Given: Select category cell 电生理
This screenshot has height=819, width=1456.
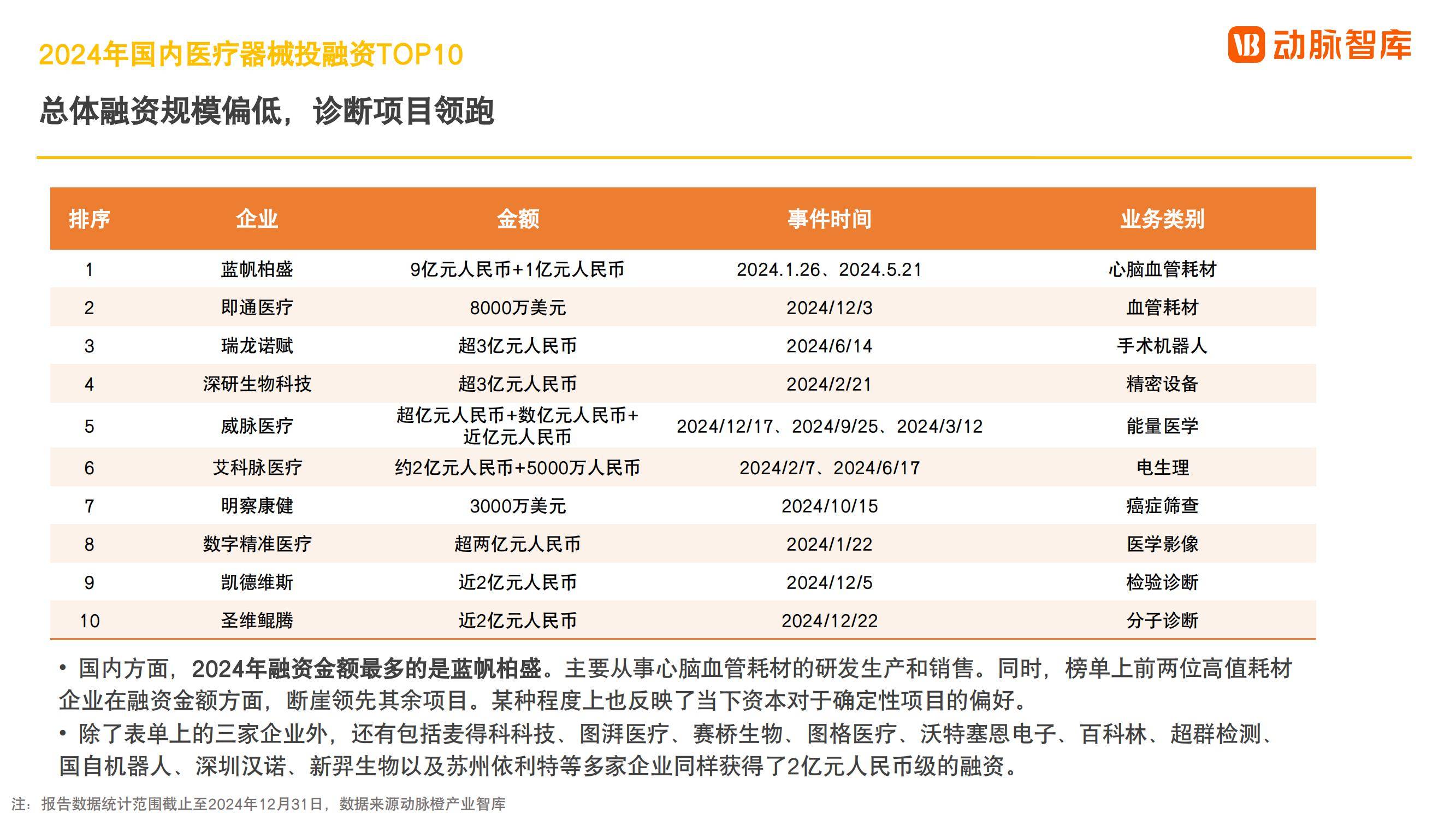Looking at the screenshot, I should click(1162, 468).
